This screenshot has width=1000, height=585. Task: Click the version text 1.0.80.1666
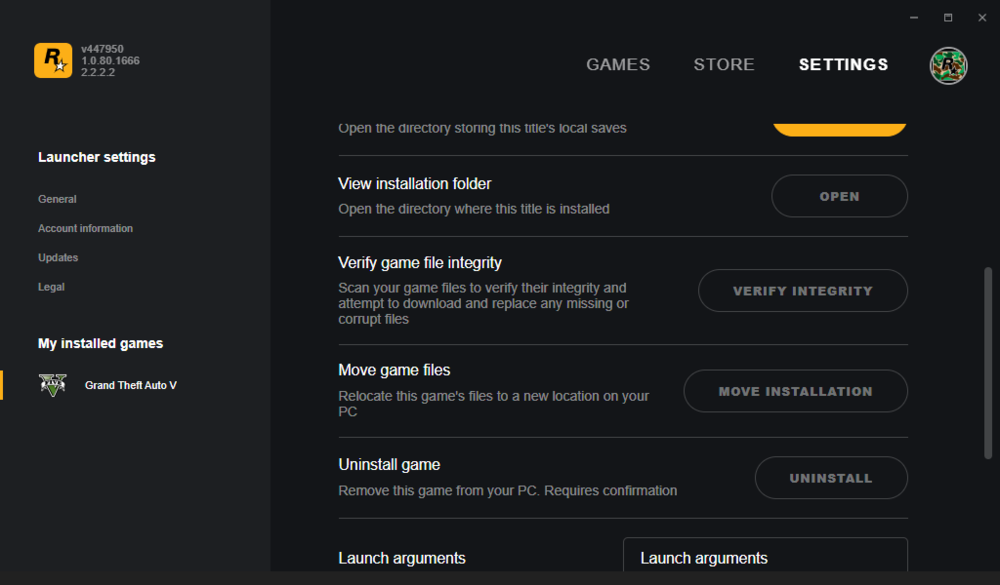(110, 61)
